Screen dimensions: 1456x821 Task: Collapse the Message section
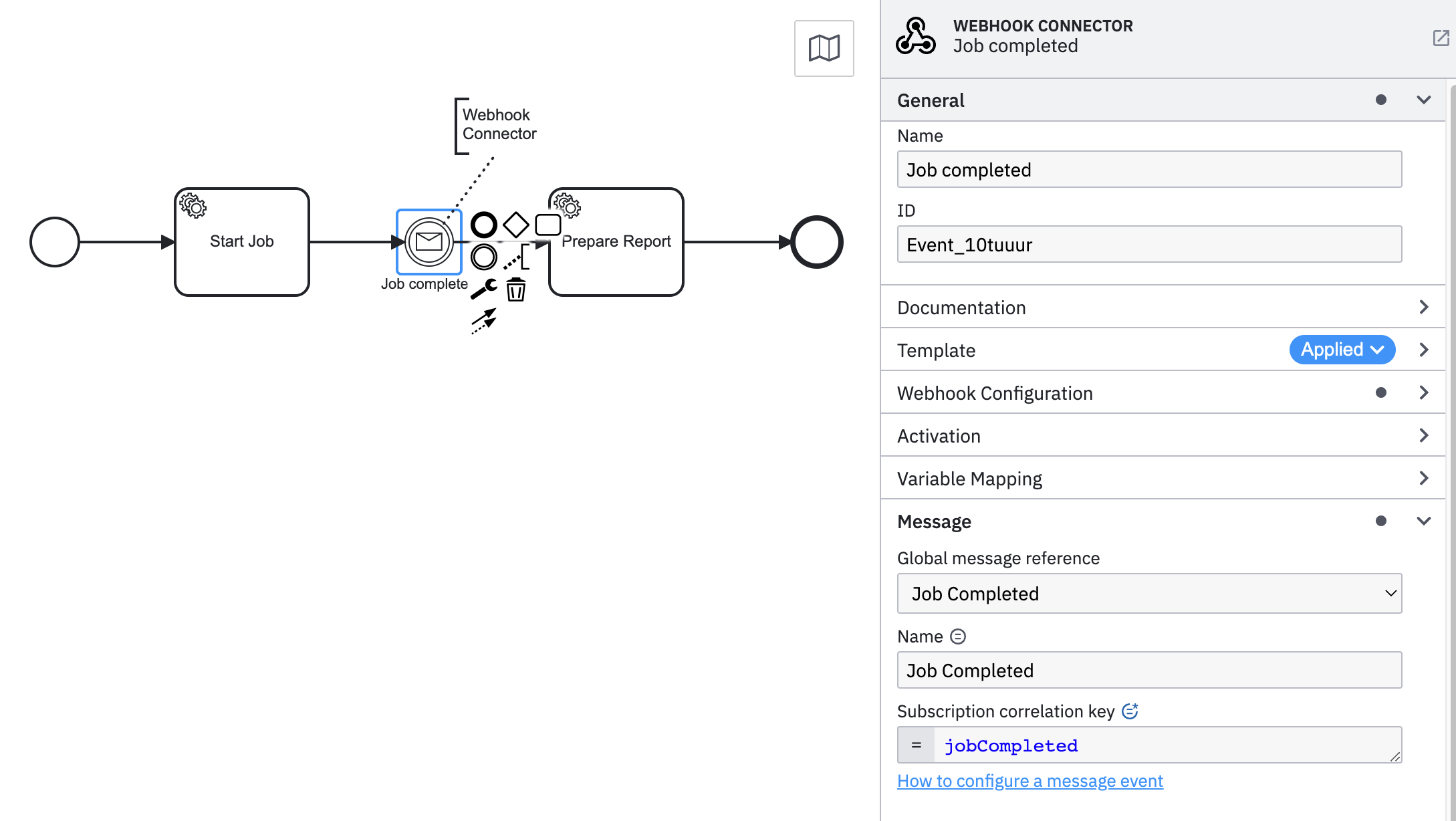coord(1424,521)
